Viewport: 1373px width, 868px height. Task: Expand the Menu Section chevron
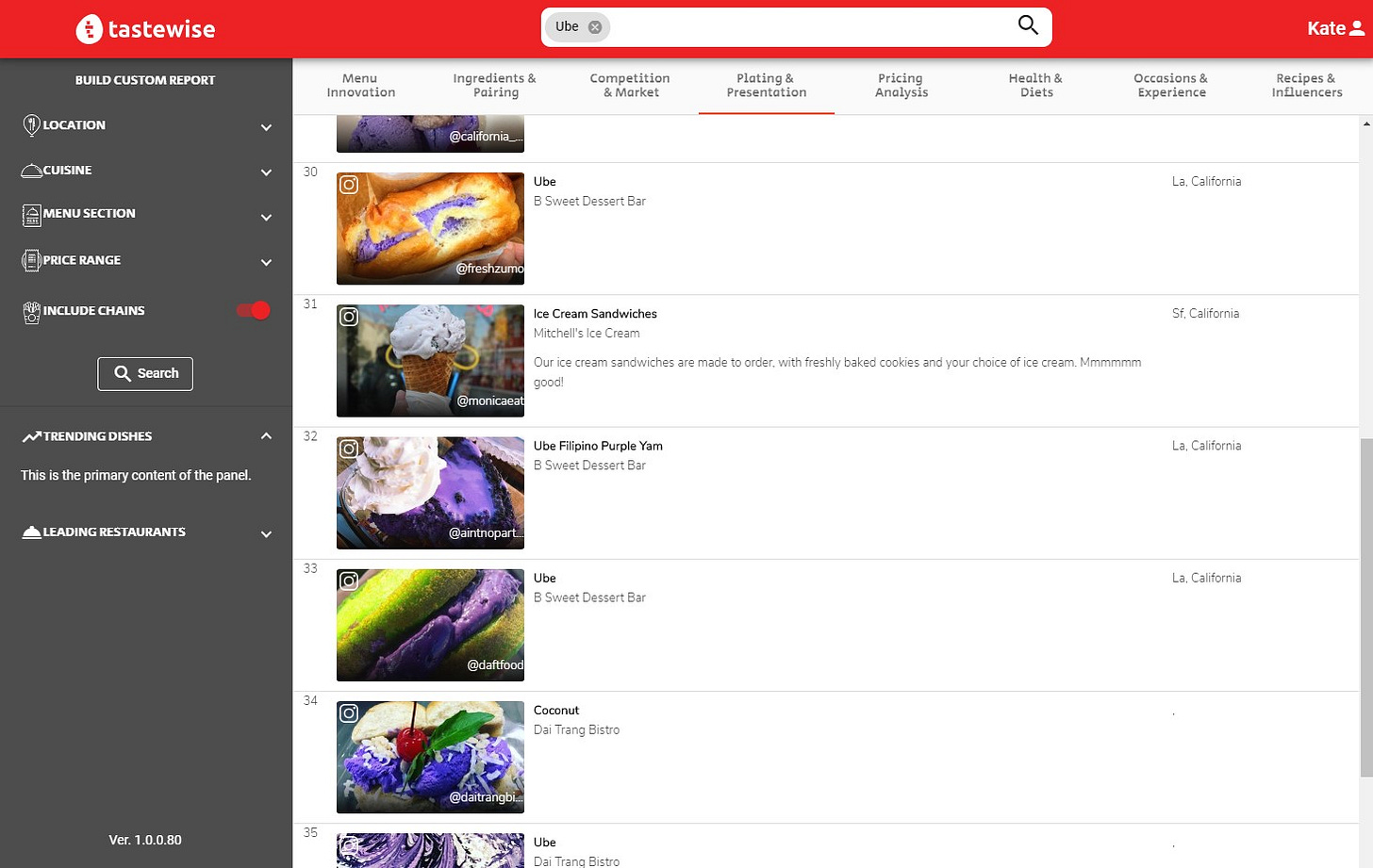coord(266,218)
